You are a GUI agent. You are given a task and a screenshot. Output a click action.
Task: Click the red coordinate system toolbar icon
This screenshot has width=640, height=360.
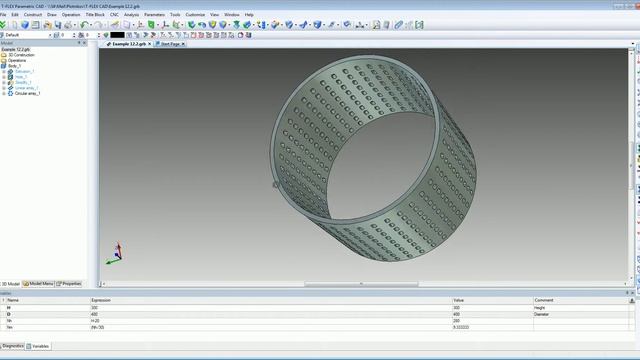click(x=165, y=25)
